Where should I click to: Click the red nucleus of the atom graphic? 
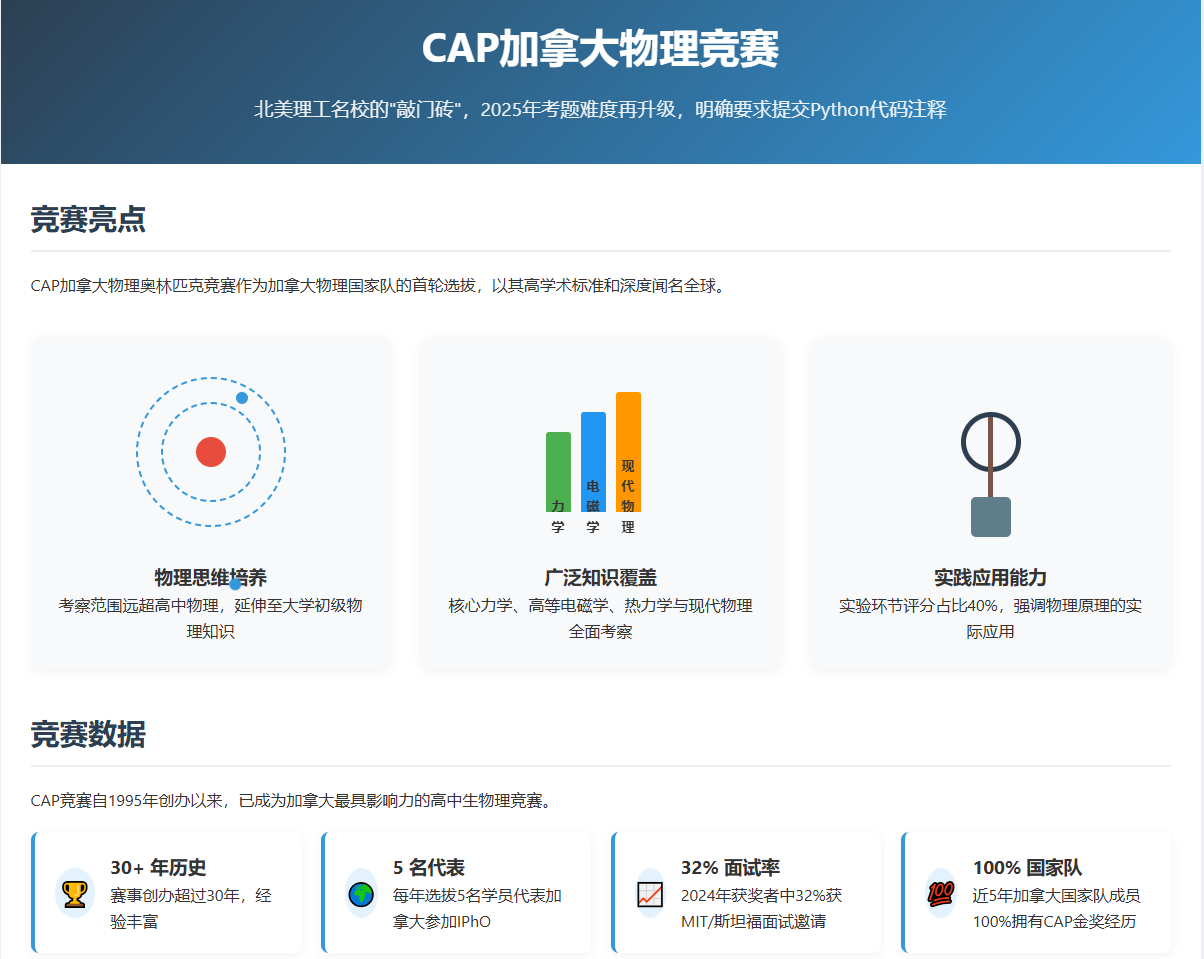pos(211,452)
